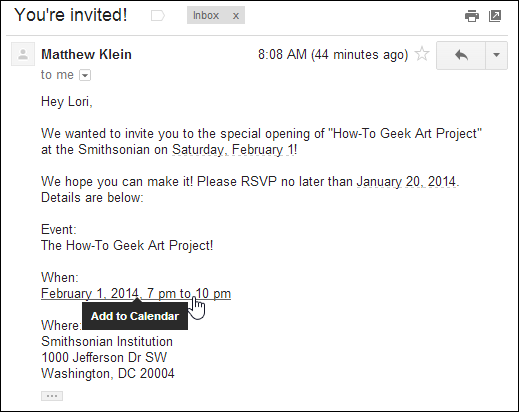Click the 'Saturday, February 1' date link
This screenshot has width=519, height=412.
tap(233, 150)
